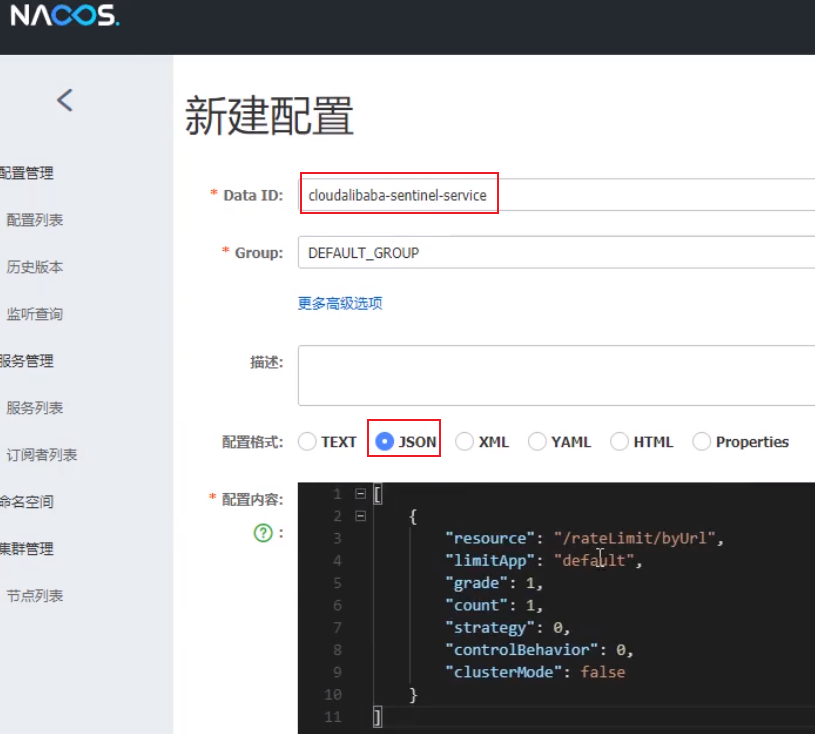The width and height of the screenshot is (815, 734).
Task: Click the "count" line in editor
Action: 494,605
